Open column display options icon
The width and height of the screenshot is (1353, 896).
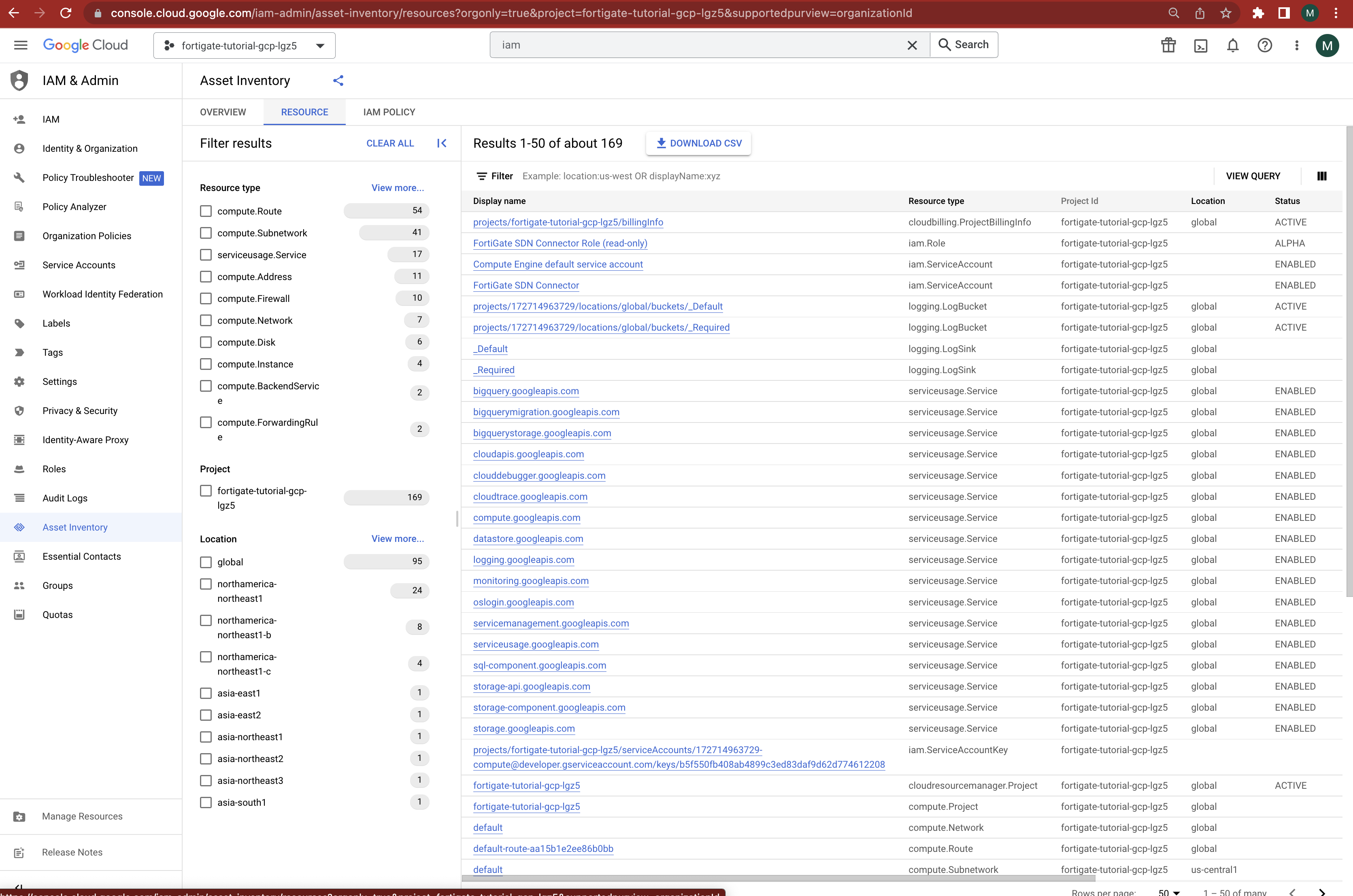coord(1321,176)
